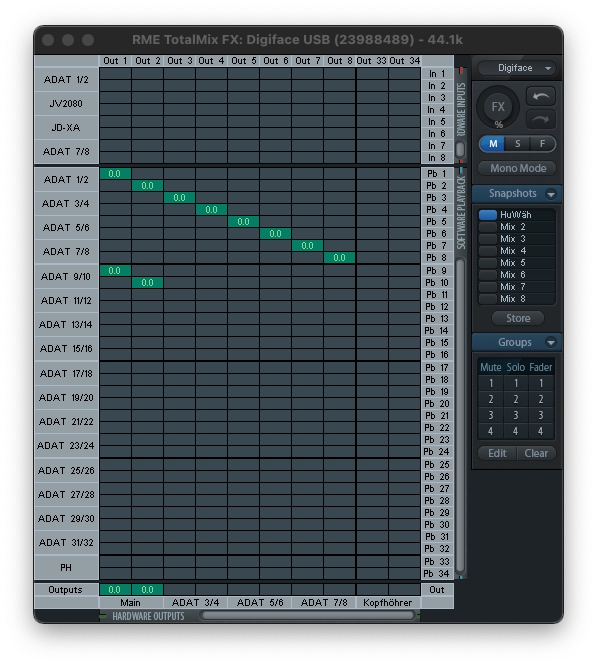Screen dimensions: 597x665
Task: Open the Digiface device dropdown
Action: click(x=516, y=68)
